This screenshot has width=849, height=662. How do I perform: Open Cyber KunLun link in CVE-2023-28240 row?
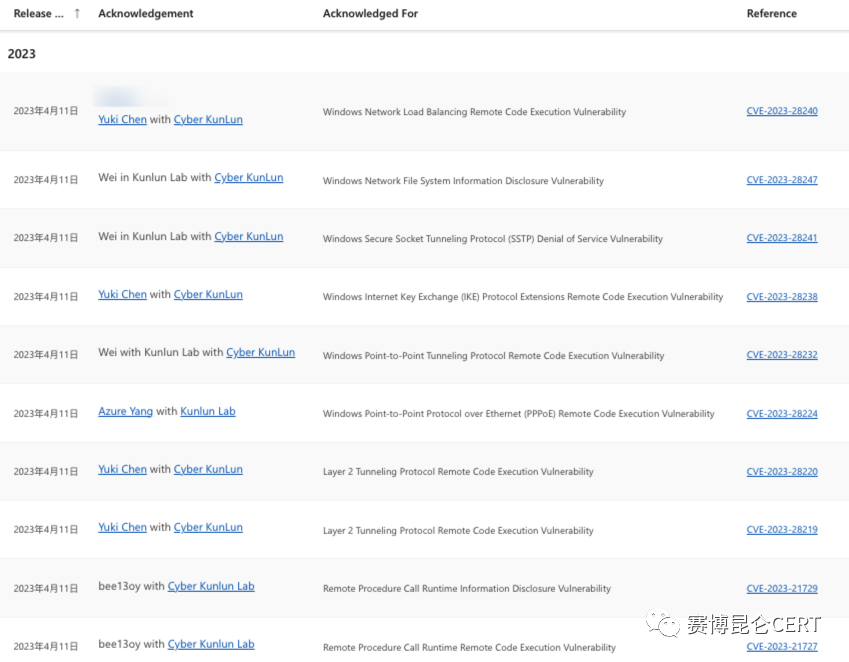(x=208, y=120)
